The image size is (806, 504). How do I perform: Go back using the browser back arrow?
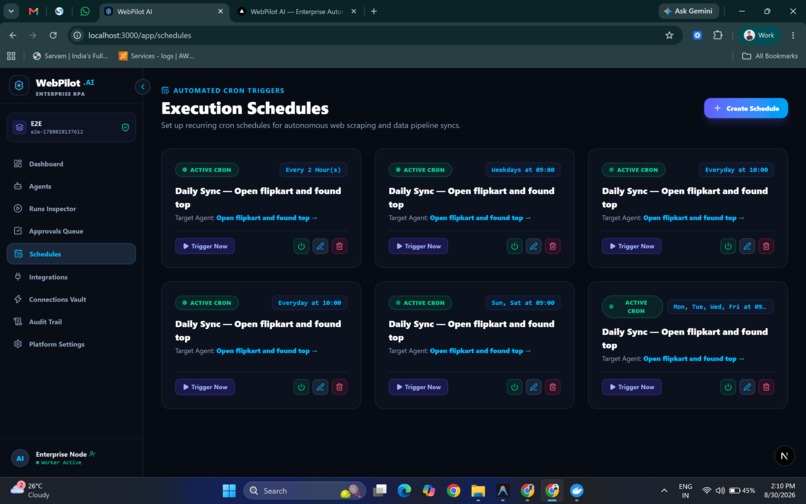pyautogui.click(x=13, y=35)
